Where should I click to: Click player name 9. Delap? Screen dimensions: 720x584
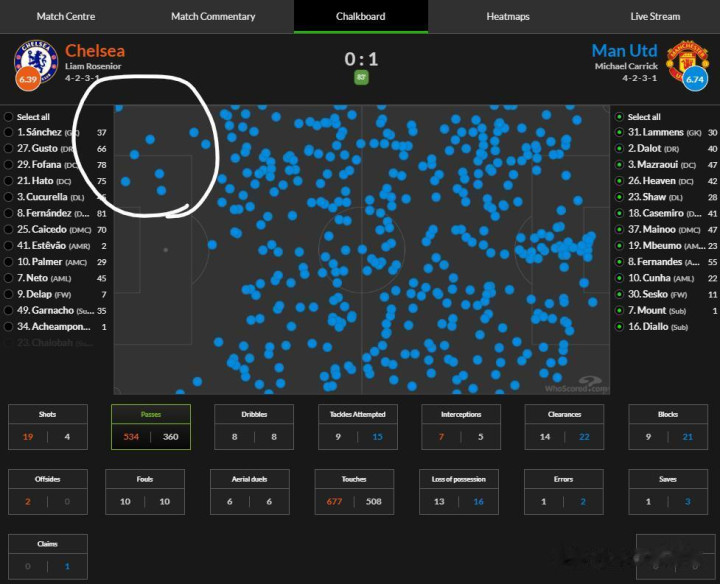[34, 294]
